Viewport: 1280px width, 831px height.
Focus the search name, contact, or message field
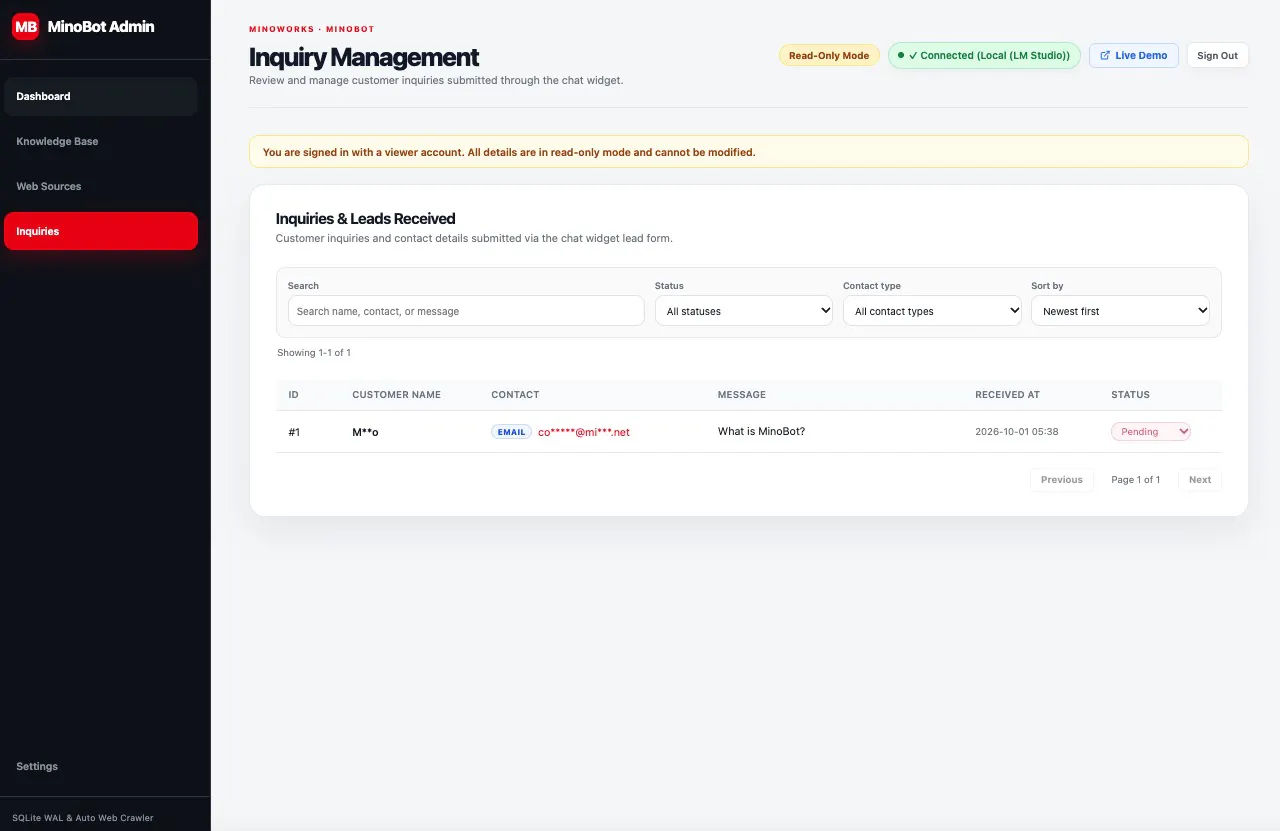click(466, 311)
